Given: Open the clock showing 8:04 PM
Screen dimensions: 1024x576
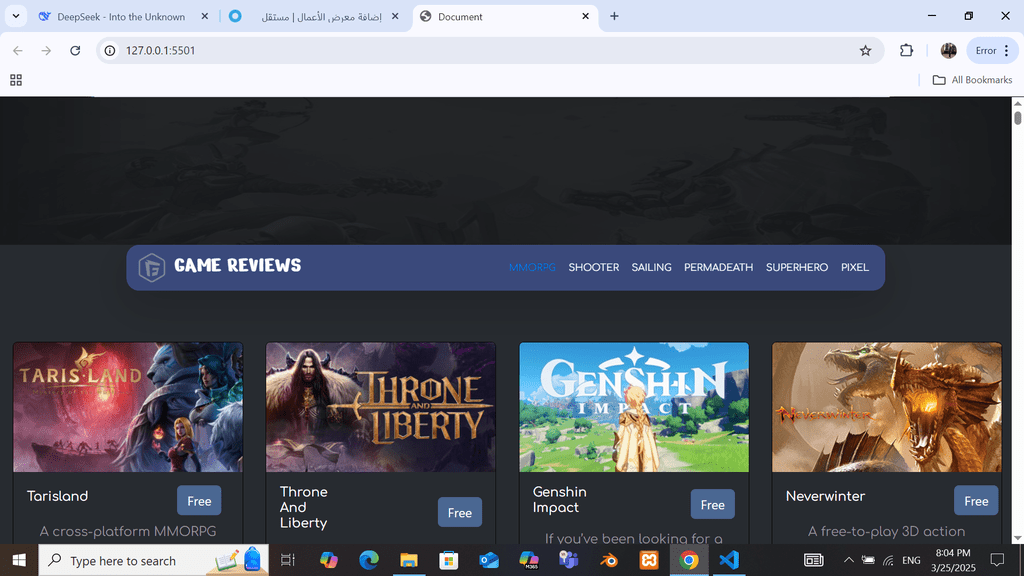Looking at the screenshot, I should 953,560.
